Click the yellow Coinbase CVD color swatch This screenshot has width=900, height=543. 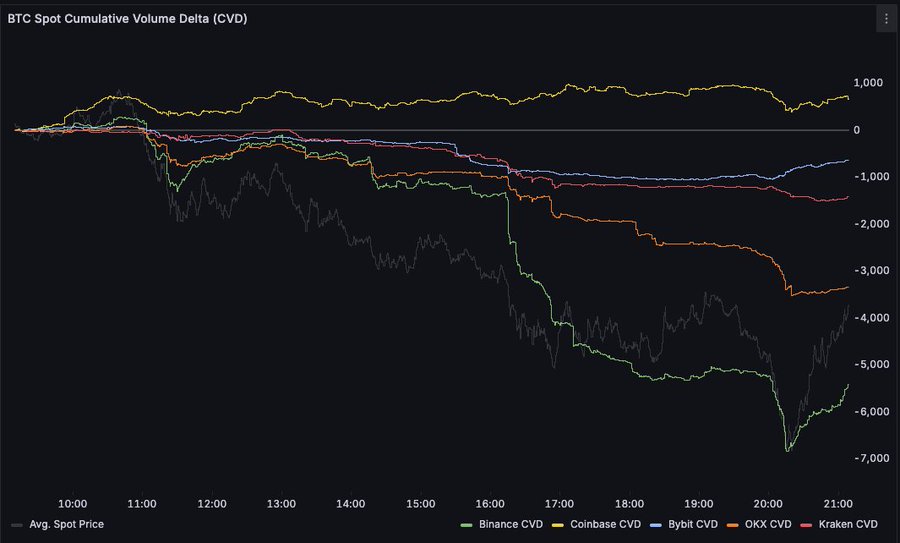558,524
